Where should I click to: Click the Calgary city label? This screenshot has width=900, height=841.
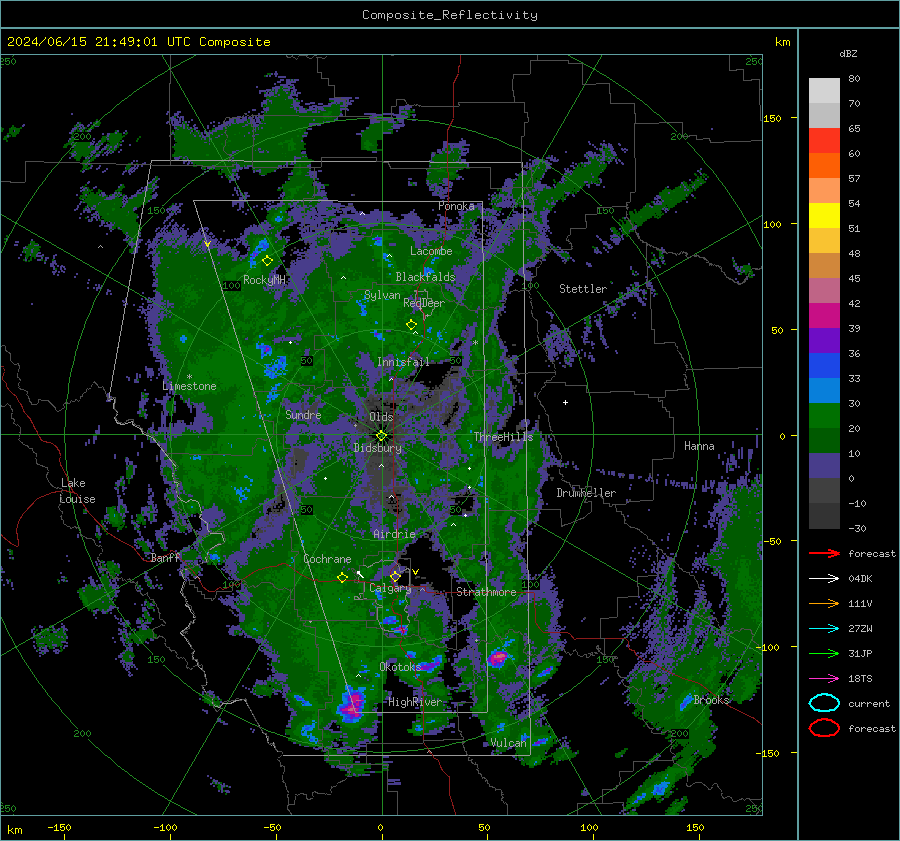[x=390, y=588]
